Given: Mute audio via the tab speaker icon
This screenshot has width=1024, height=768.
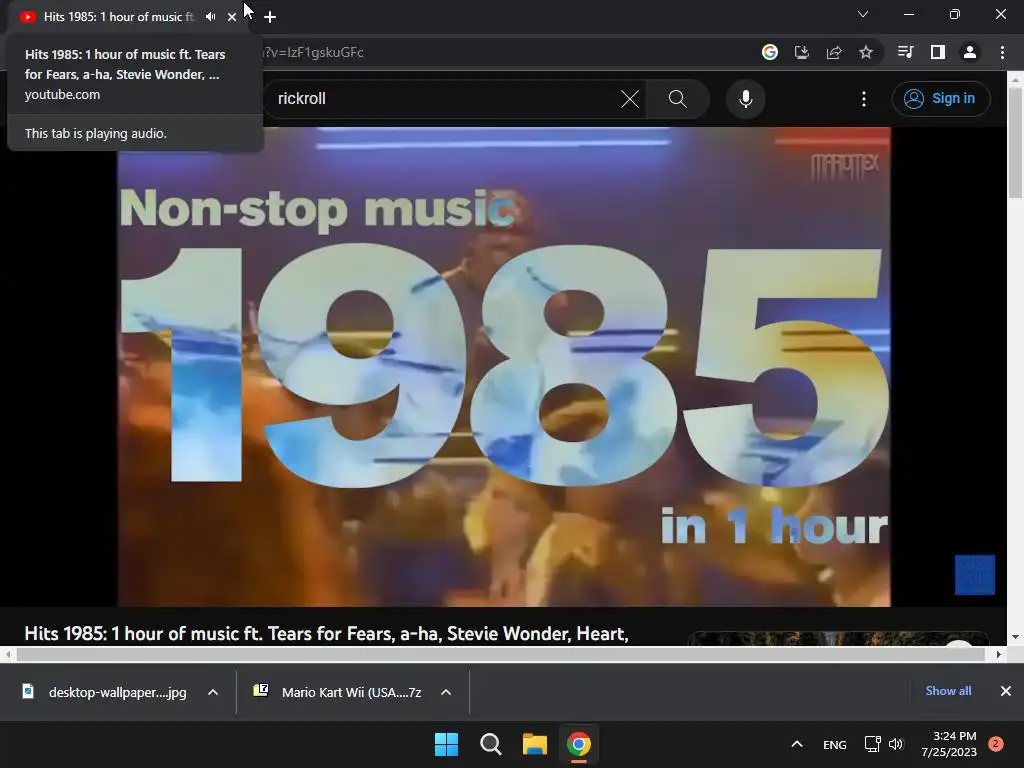Looking at the screenshot, I should pos(210,17).
